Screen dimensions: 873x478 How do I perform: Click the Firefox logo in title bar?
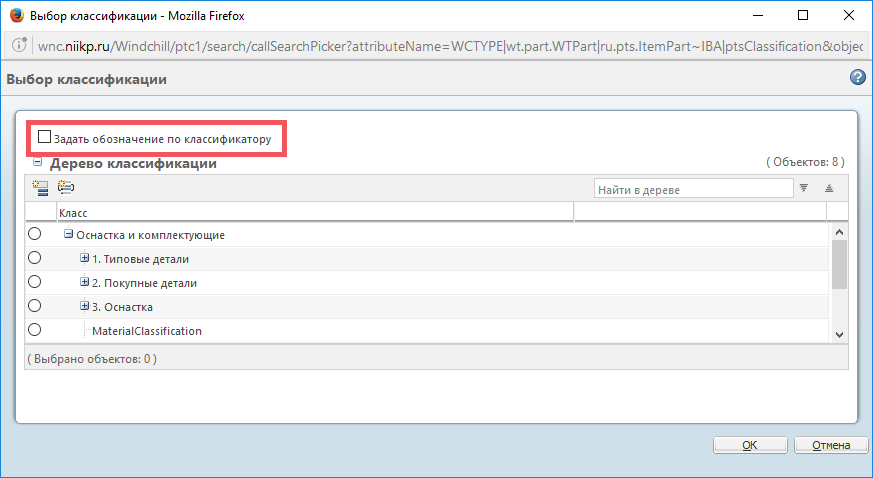17,15
